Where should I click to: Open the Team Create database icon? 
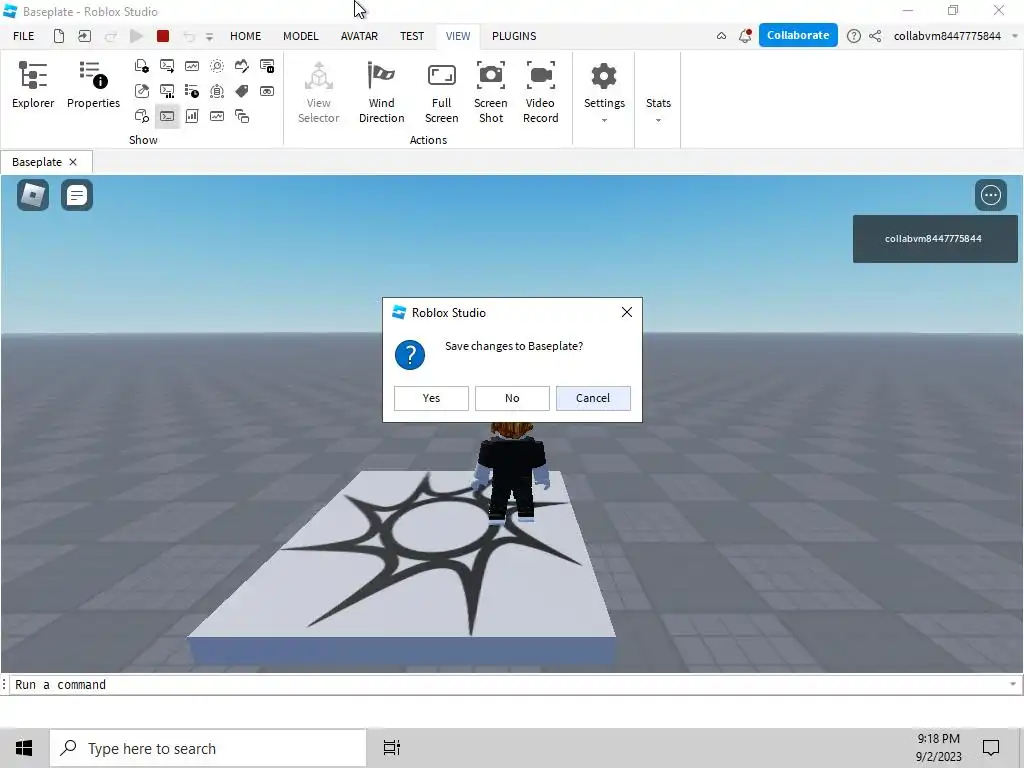tap(217, 91)
